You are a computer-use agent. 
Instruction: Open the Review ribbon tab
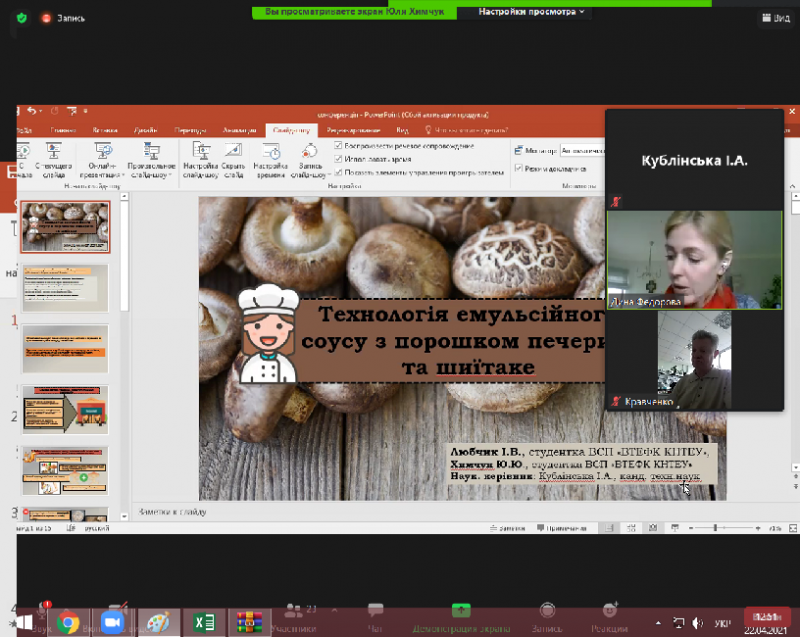(353, 130)
